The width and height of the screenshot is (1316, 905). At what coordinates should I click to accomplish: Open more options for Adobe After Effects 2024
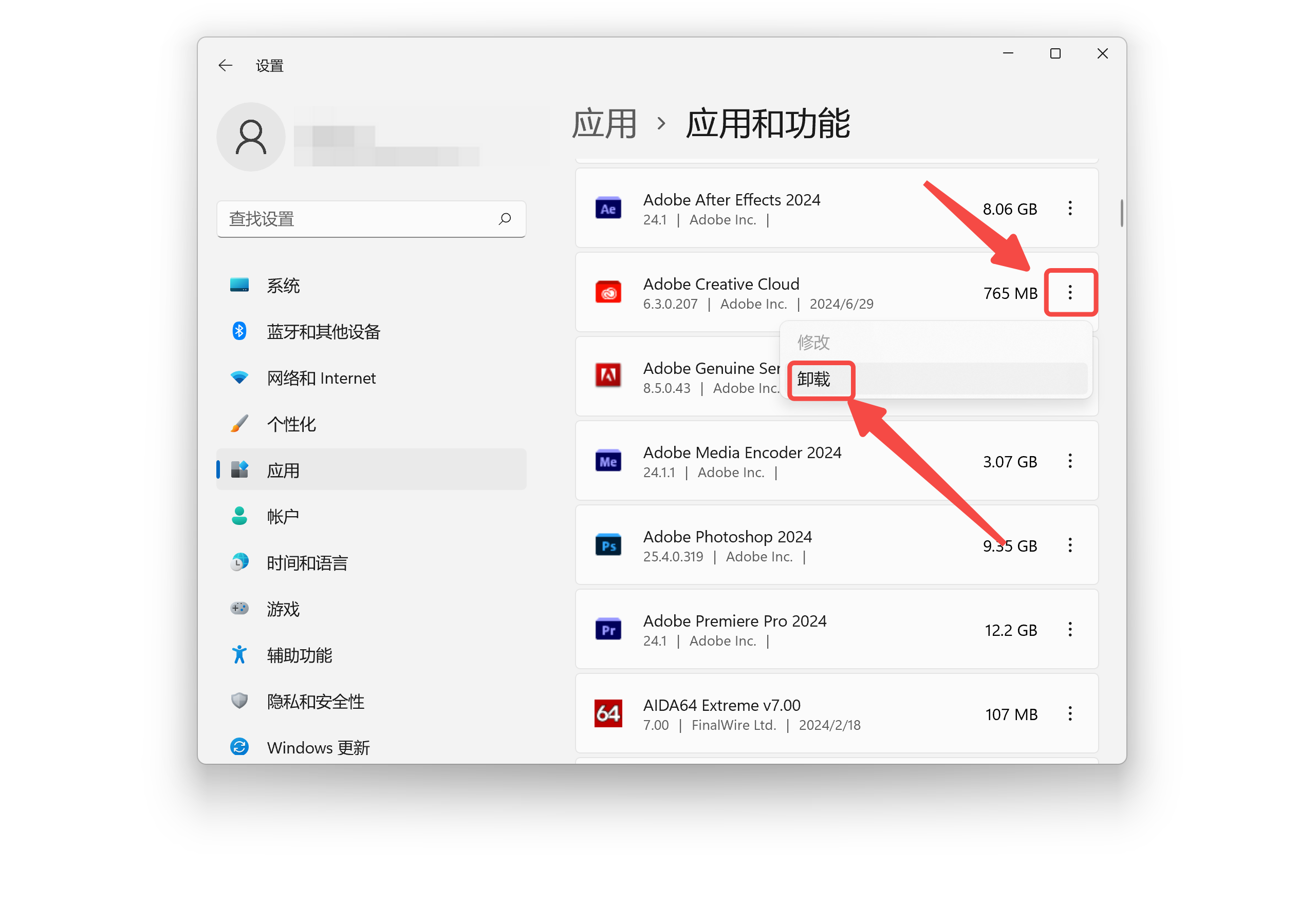[x=1070, y=209]
